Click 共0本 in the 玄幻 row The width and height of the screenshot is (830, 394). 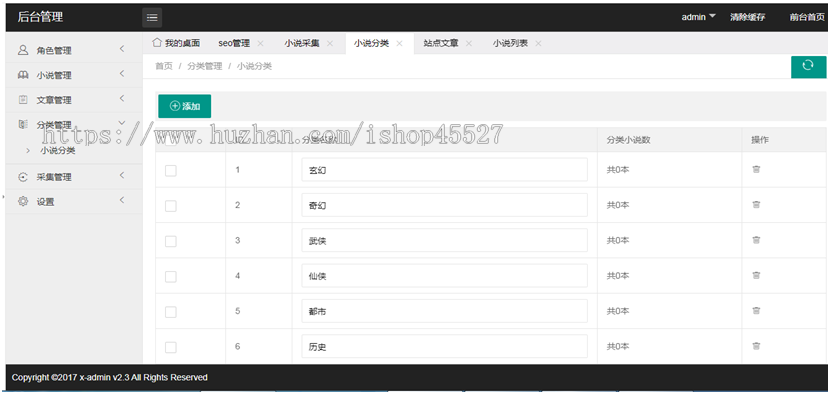(618, 169)
